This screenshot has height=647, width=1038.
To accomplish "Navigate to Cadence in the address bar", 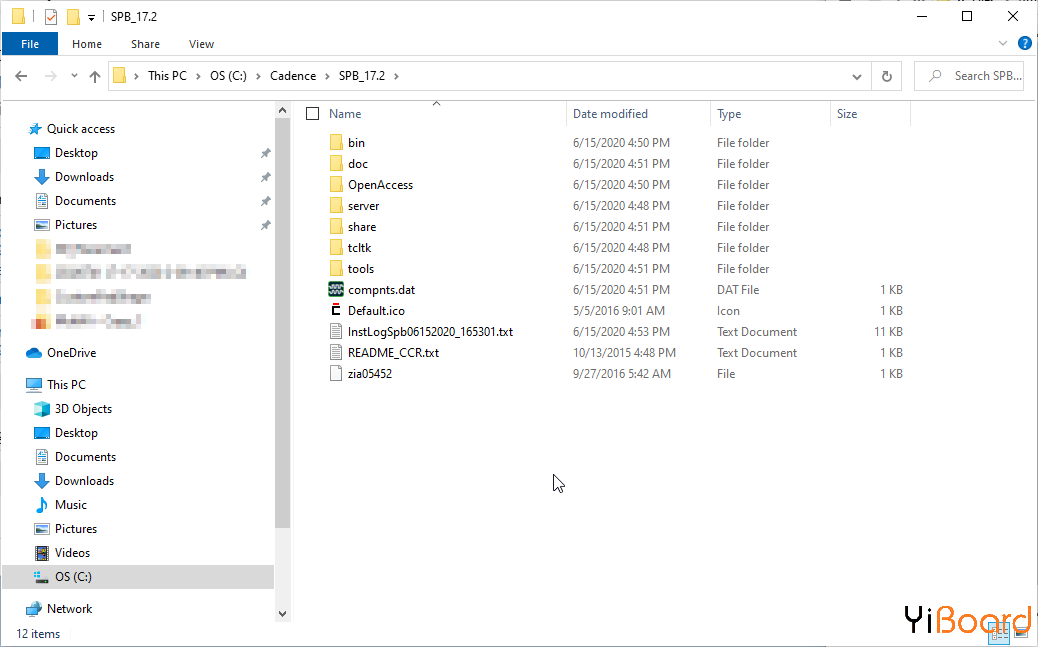I will tap(293, 76).
